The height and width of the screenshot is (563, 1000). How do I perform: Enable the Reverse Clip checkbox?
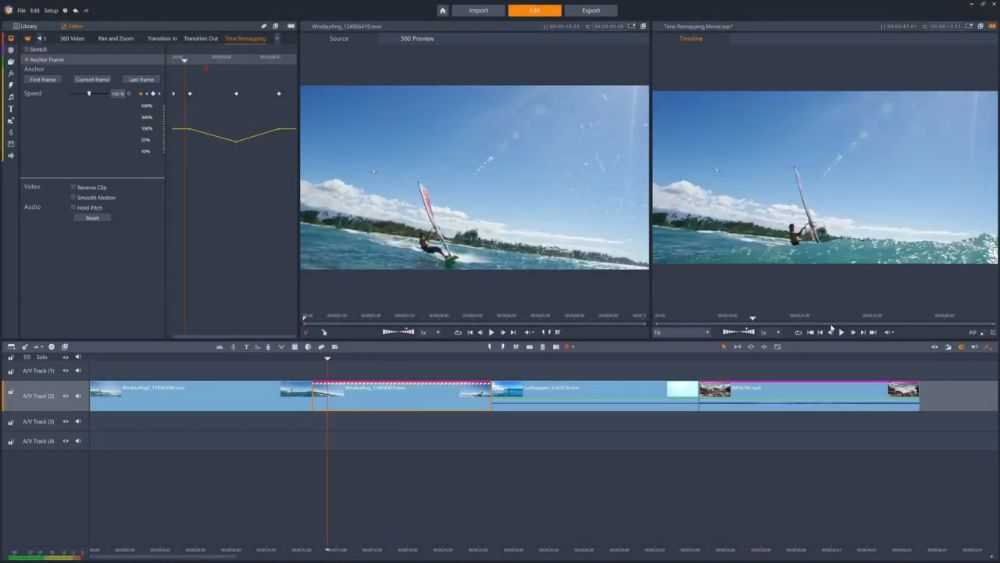coord(74,187)
